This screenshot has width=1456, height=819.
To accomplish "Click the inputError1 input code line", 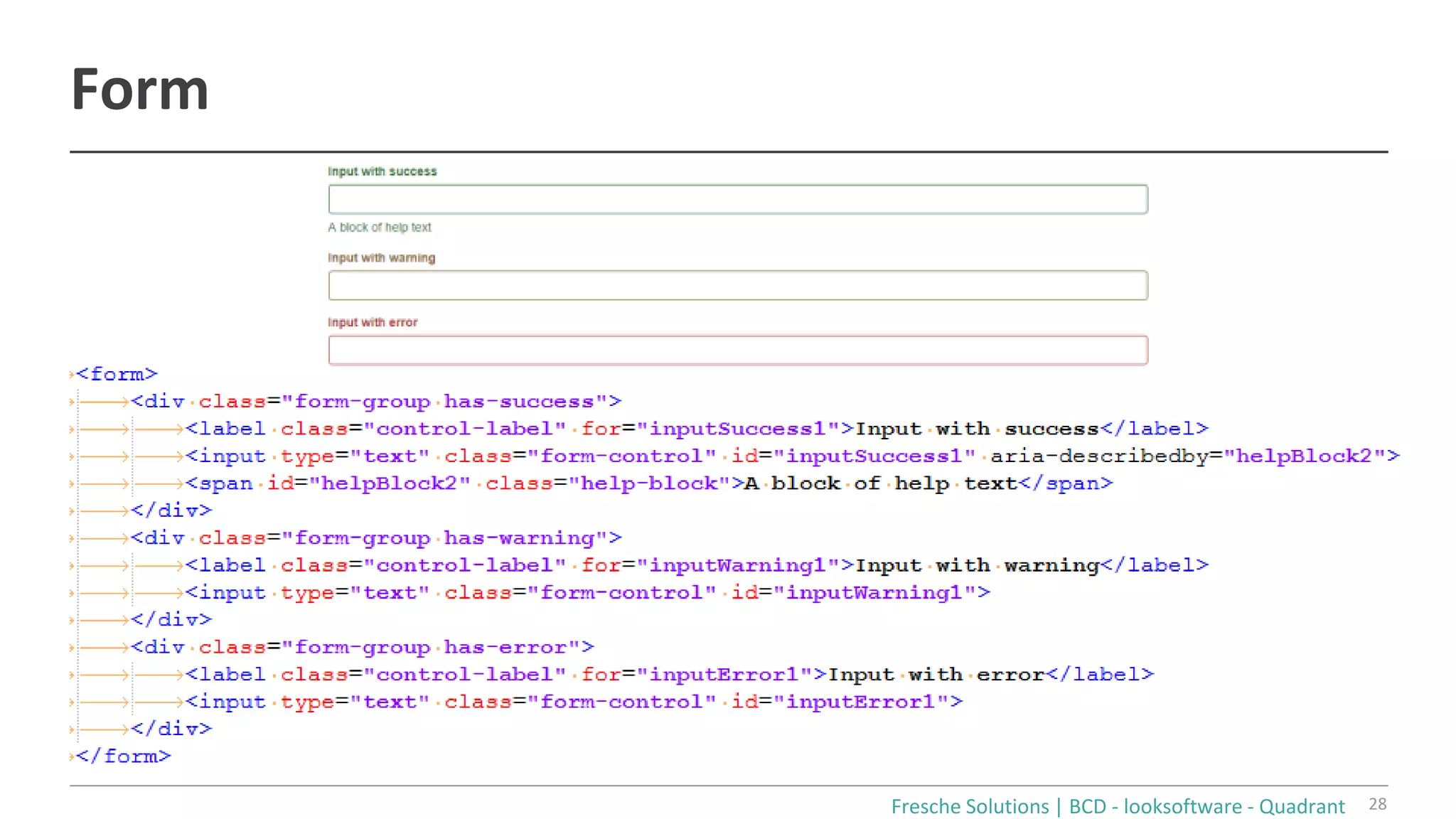I will [573, 702].
